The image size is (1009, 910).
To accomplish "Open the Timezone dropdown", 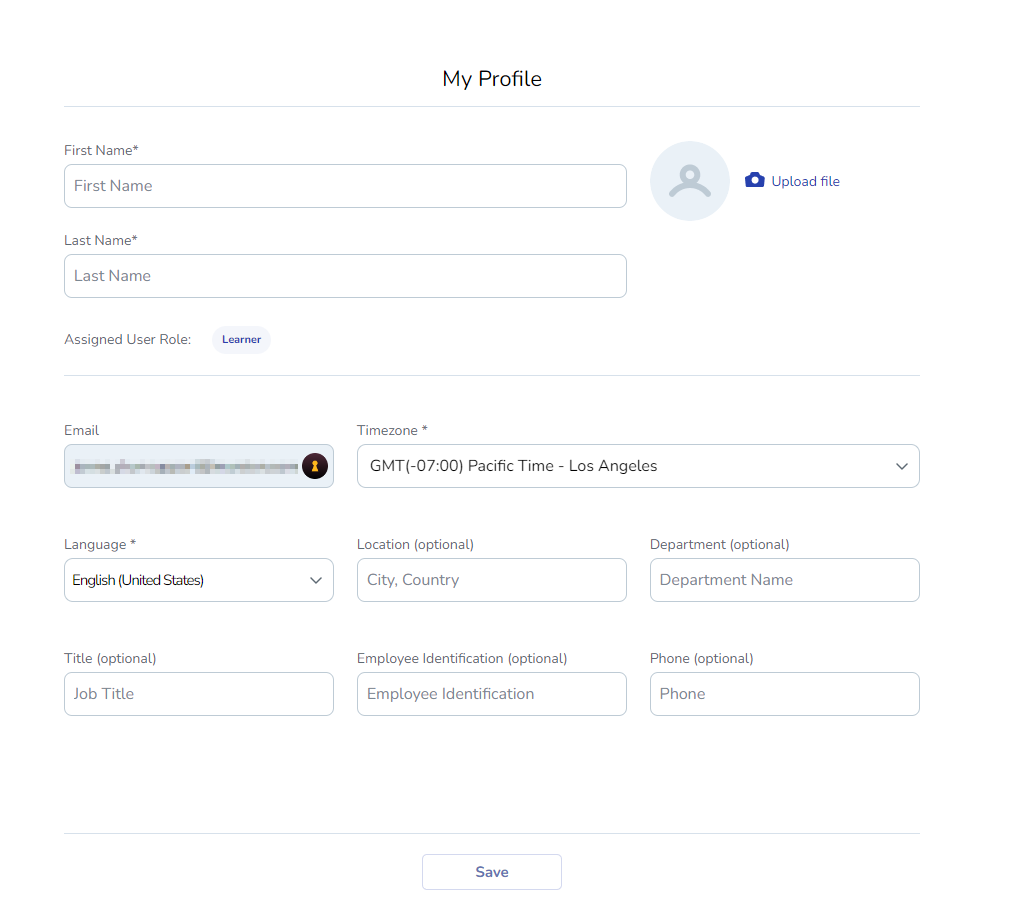I will tap(638, 466).
